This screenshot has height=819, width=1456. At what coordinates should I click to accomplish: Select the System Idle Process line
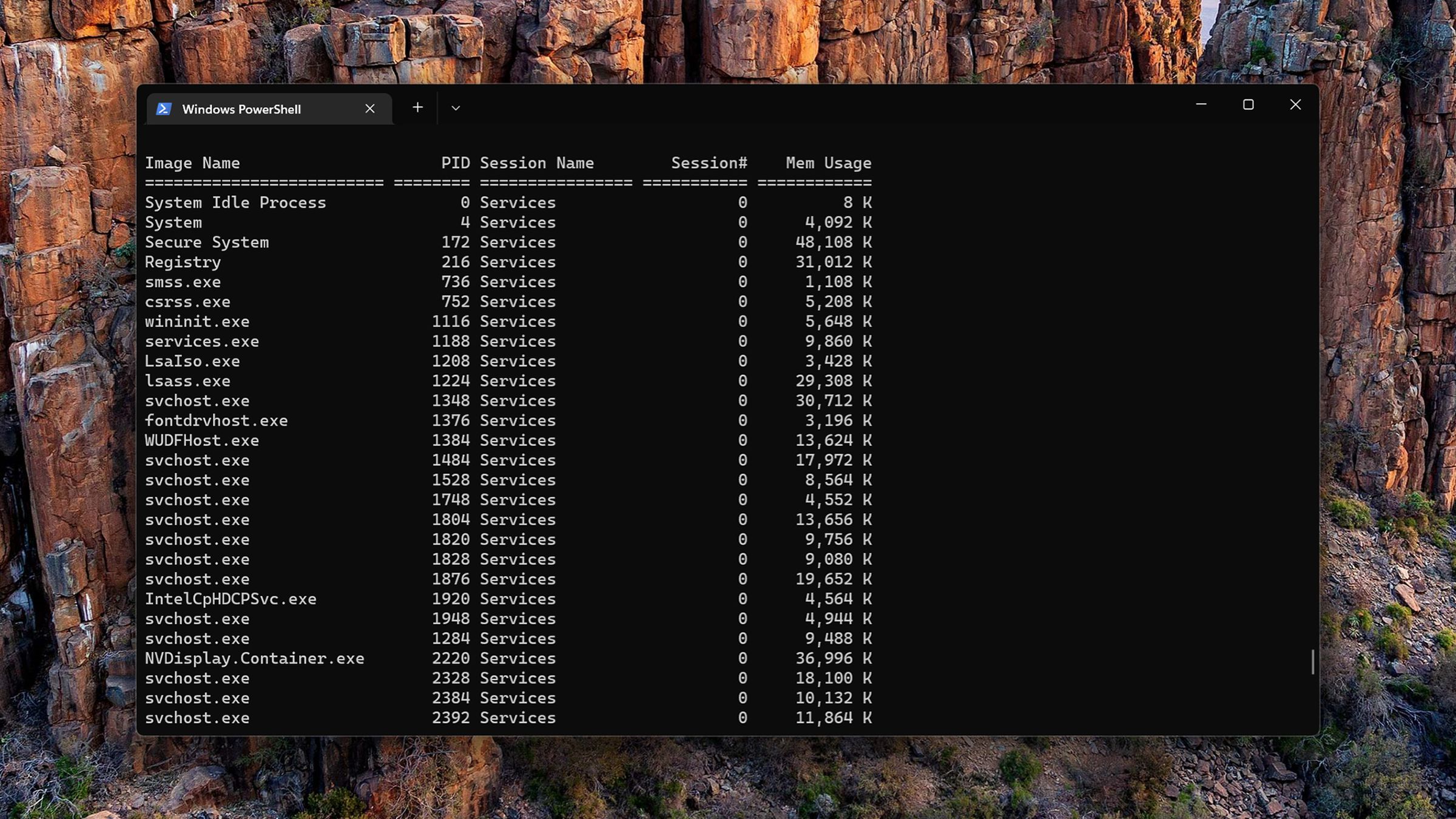tap(236, 202)
